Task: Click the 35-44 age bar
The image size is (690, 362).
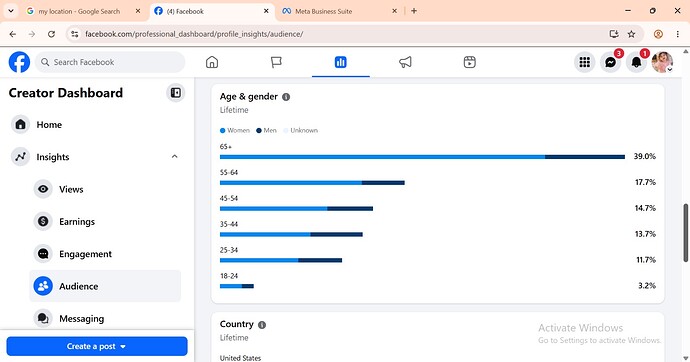Action: pos(291,234)
